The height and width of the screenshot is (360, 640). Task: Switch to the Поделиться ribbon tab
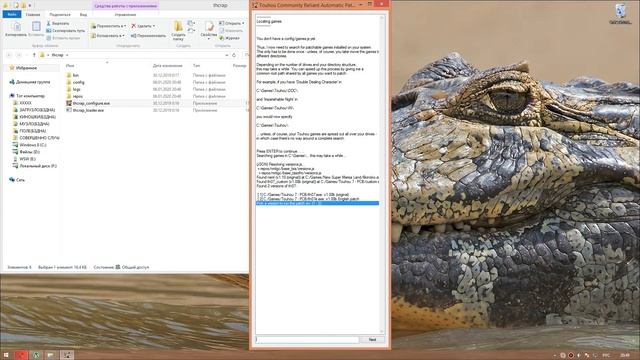(60, 14)
